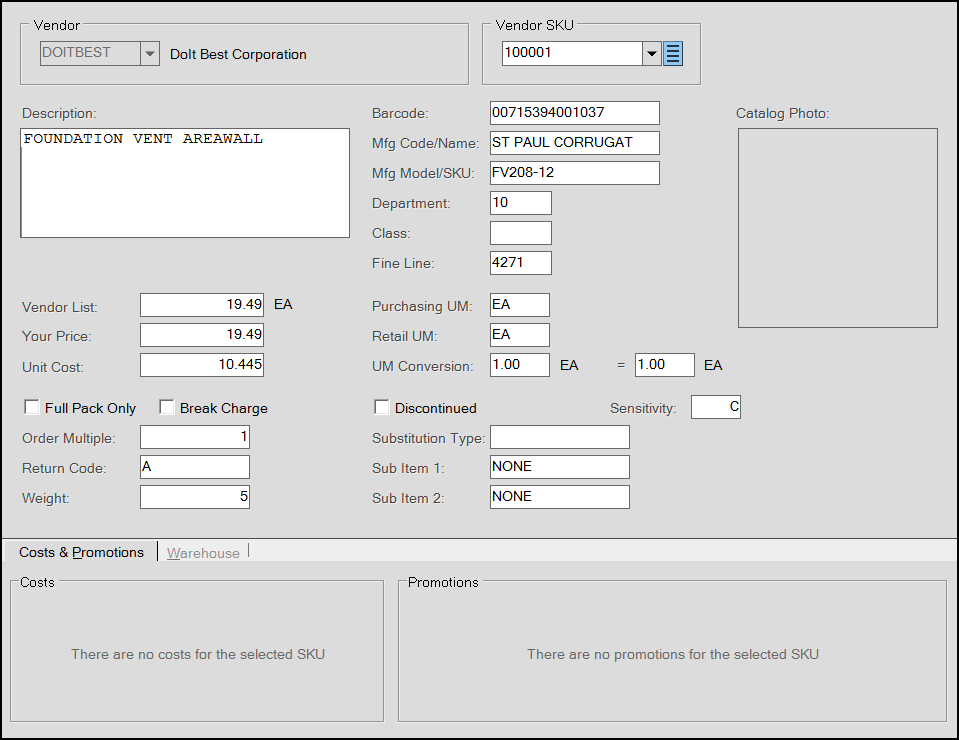Click the Sub Item 1 field
The width and height of the screenshot is (959, 740).
560,467
